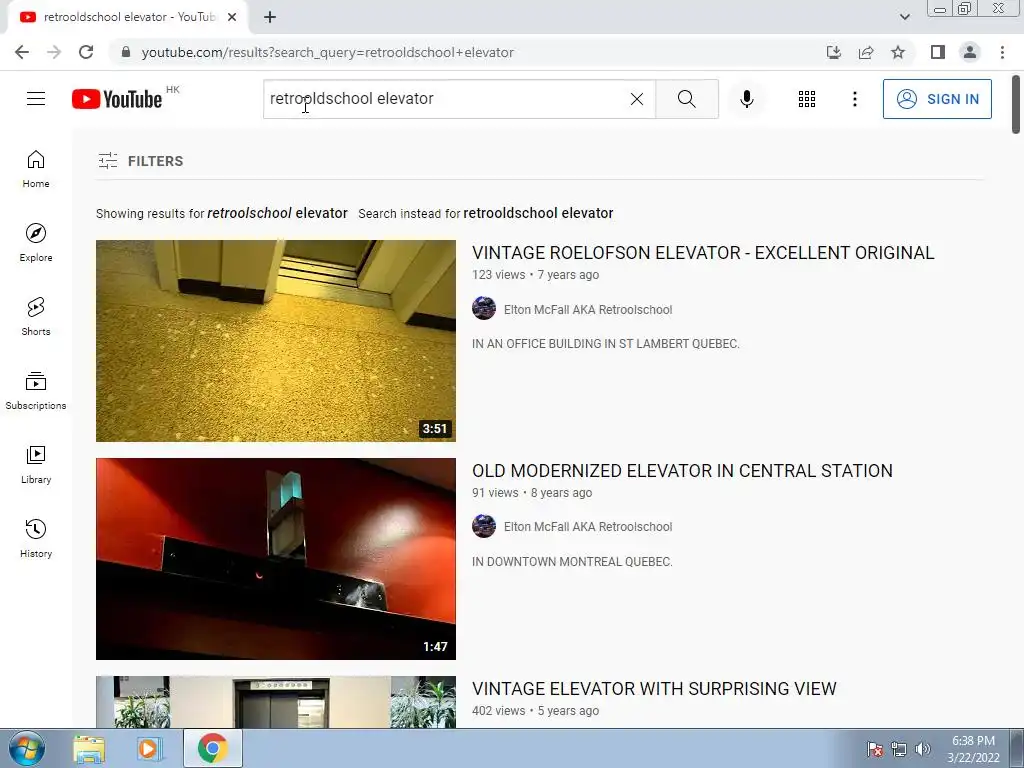Open VINTAGE ROELOFSON ELEVATOR video title

coord(703,253)
